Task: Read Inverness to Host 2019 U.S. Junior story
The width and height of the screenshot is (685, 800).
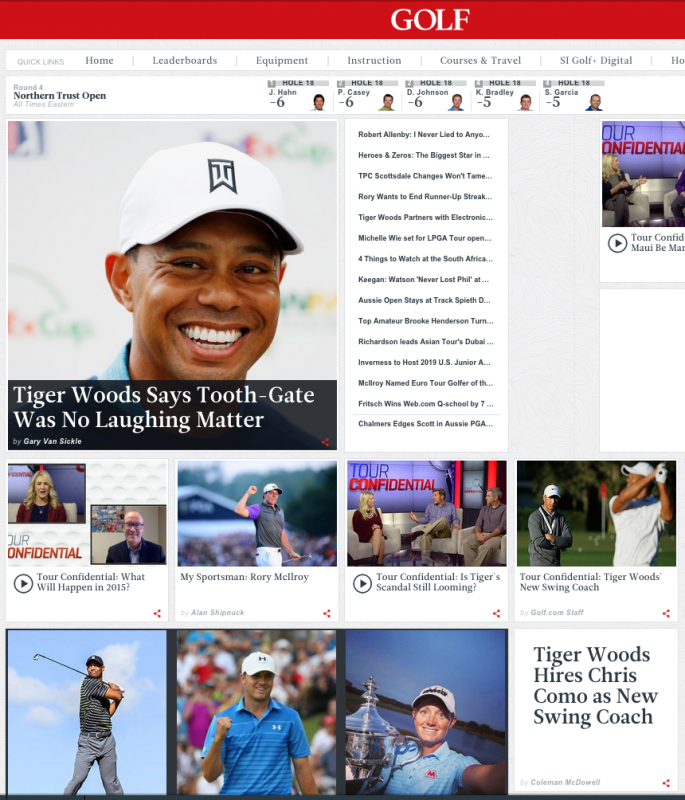Action: [424, 362]
